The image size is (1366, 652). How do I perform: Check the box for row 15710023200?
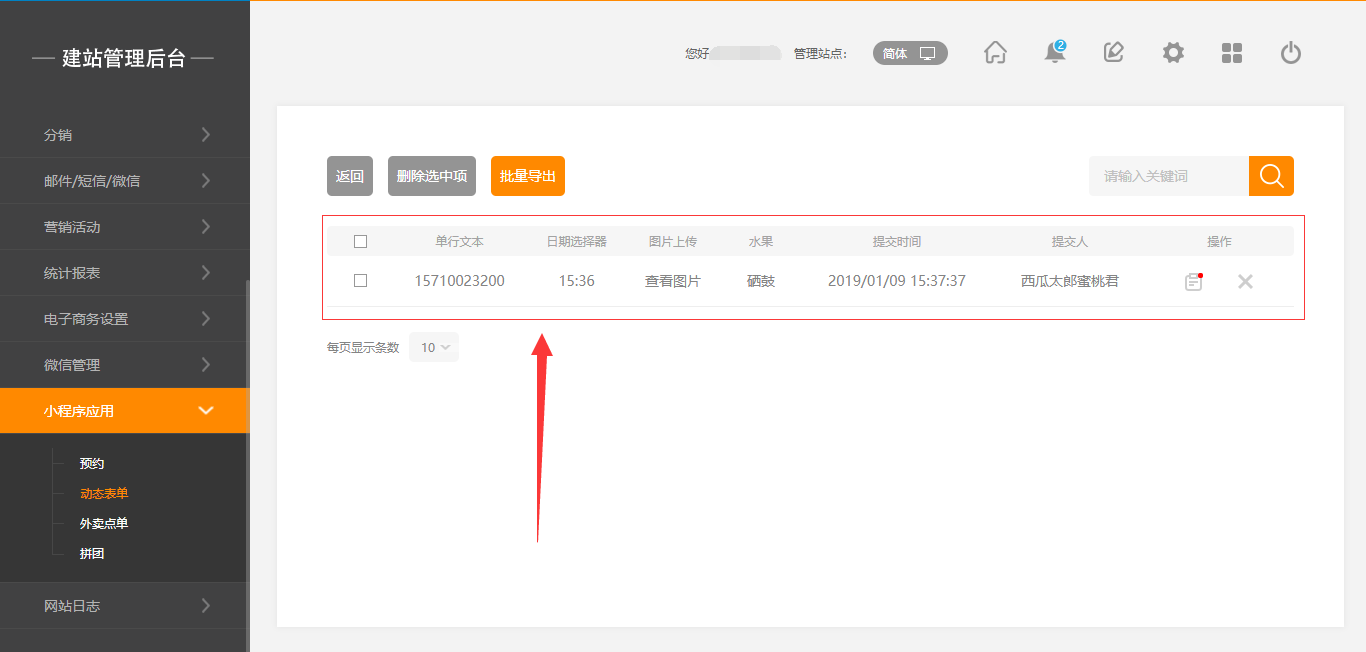[361, 281]
